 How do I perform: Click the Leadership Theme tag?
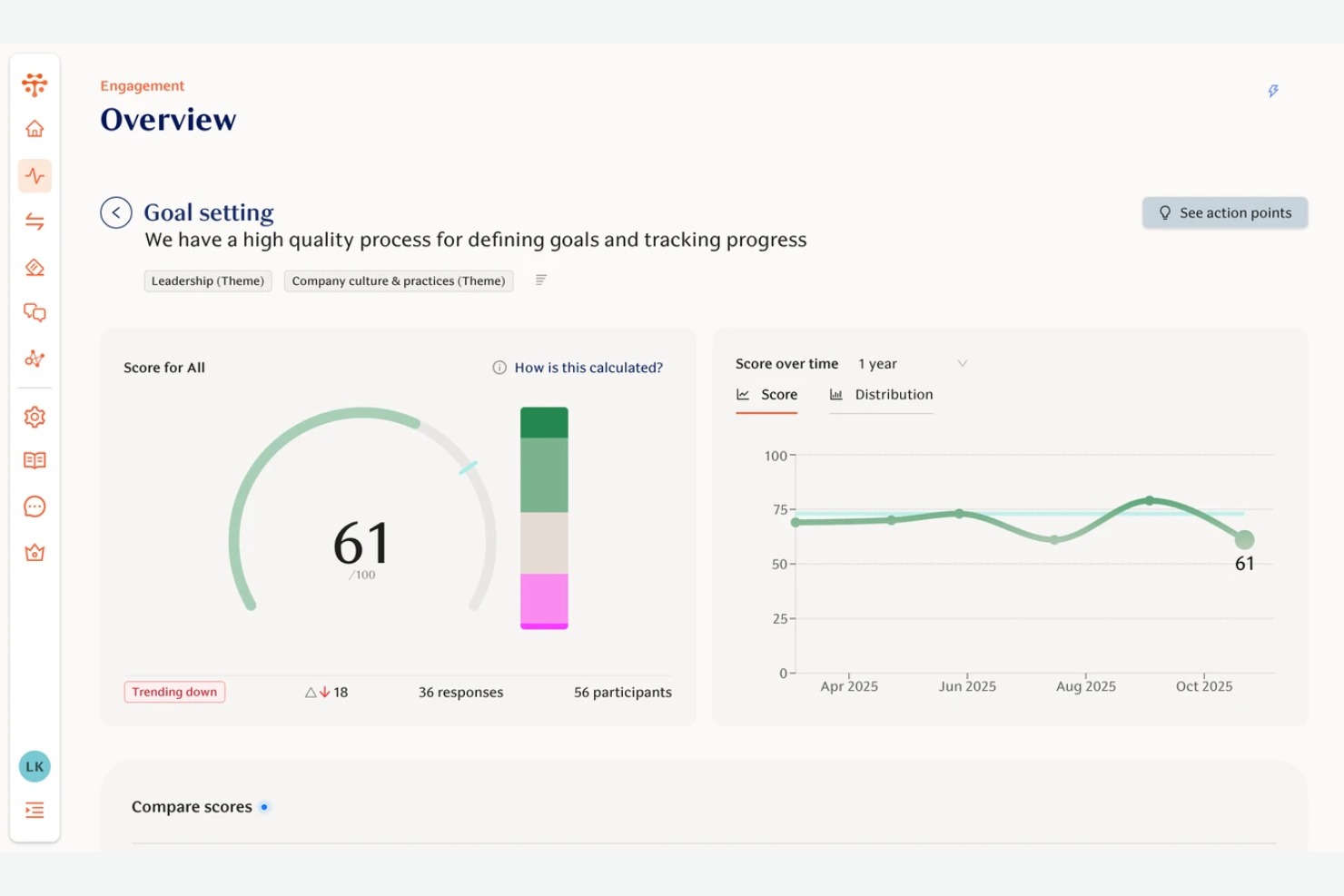coord(207,281)
